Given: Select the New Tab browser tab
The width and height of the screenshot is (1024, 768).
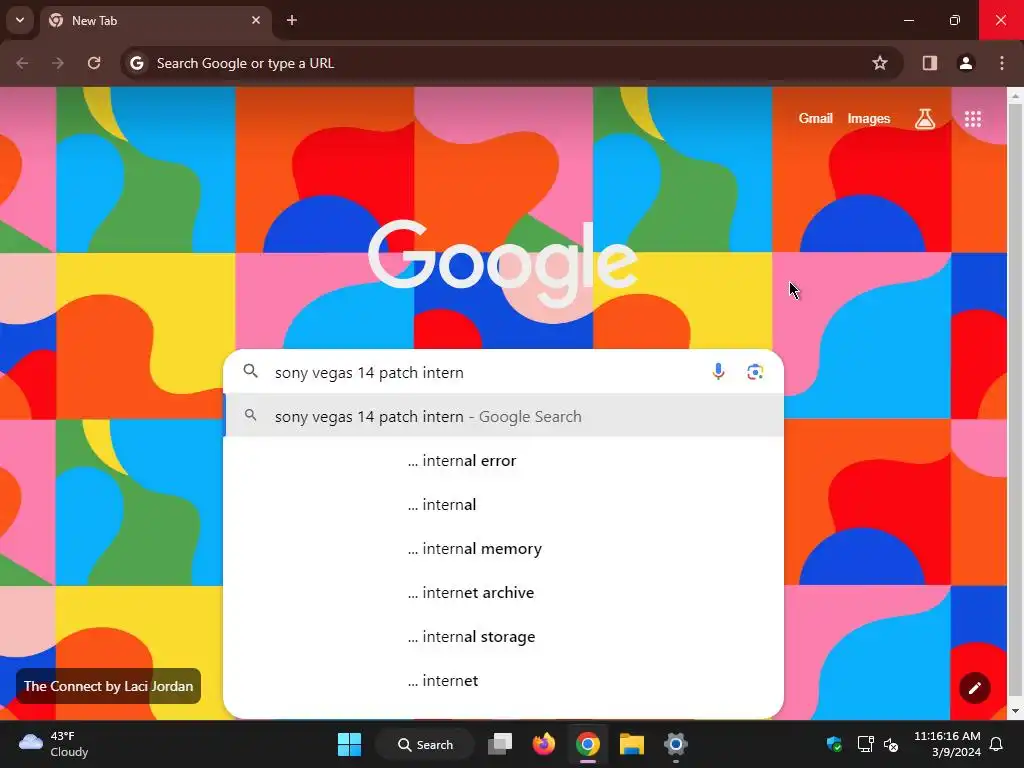Looking at the screenshot, I should click(x=155, y=21).
